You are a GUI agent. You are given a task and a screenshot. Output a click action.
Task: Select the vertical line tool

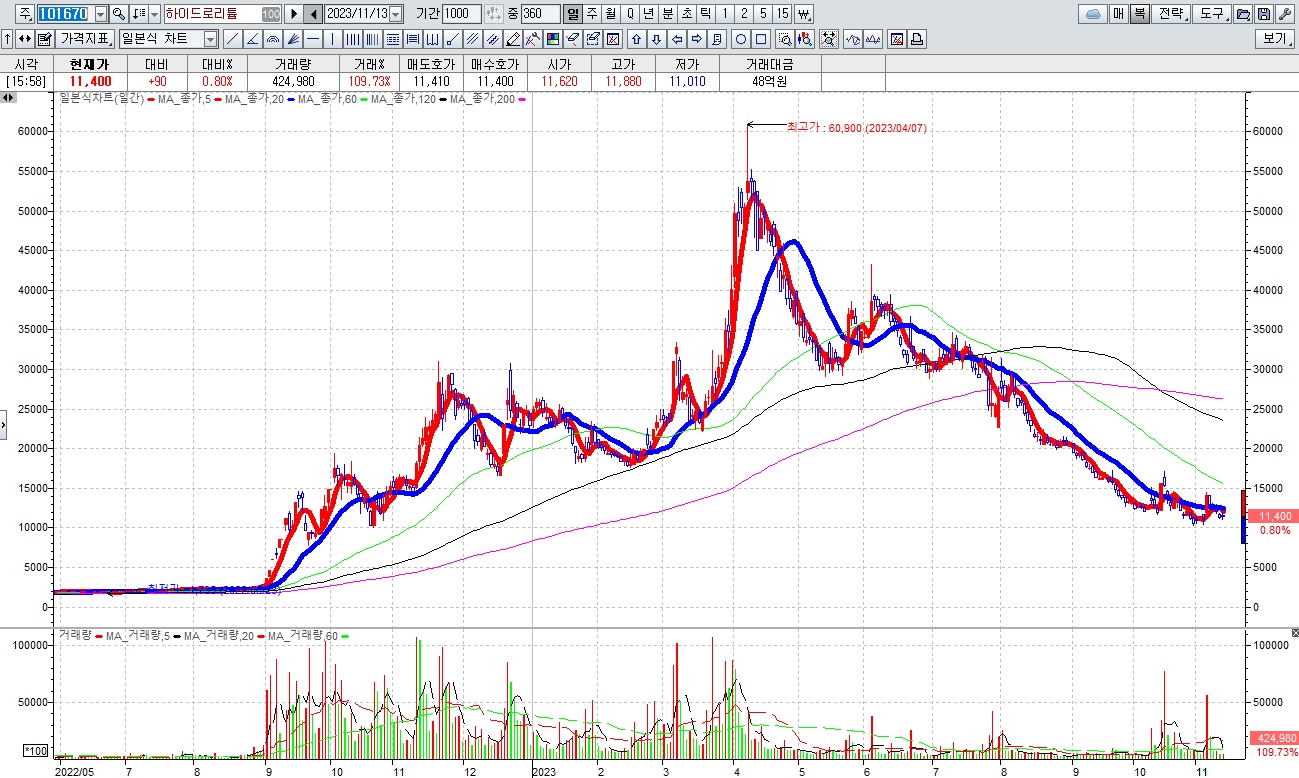[332, 39]
